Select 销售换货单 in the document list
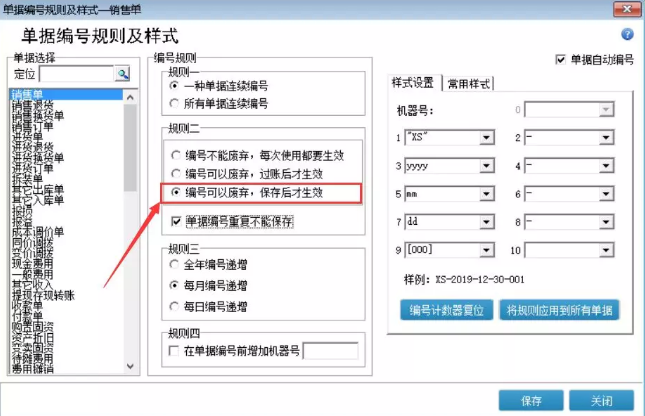Image resolution: width=645 pixels, height=416 pixels. click(37, 116)
